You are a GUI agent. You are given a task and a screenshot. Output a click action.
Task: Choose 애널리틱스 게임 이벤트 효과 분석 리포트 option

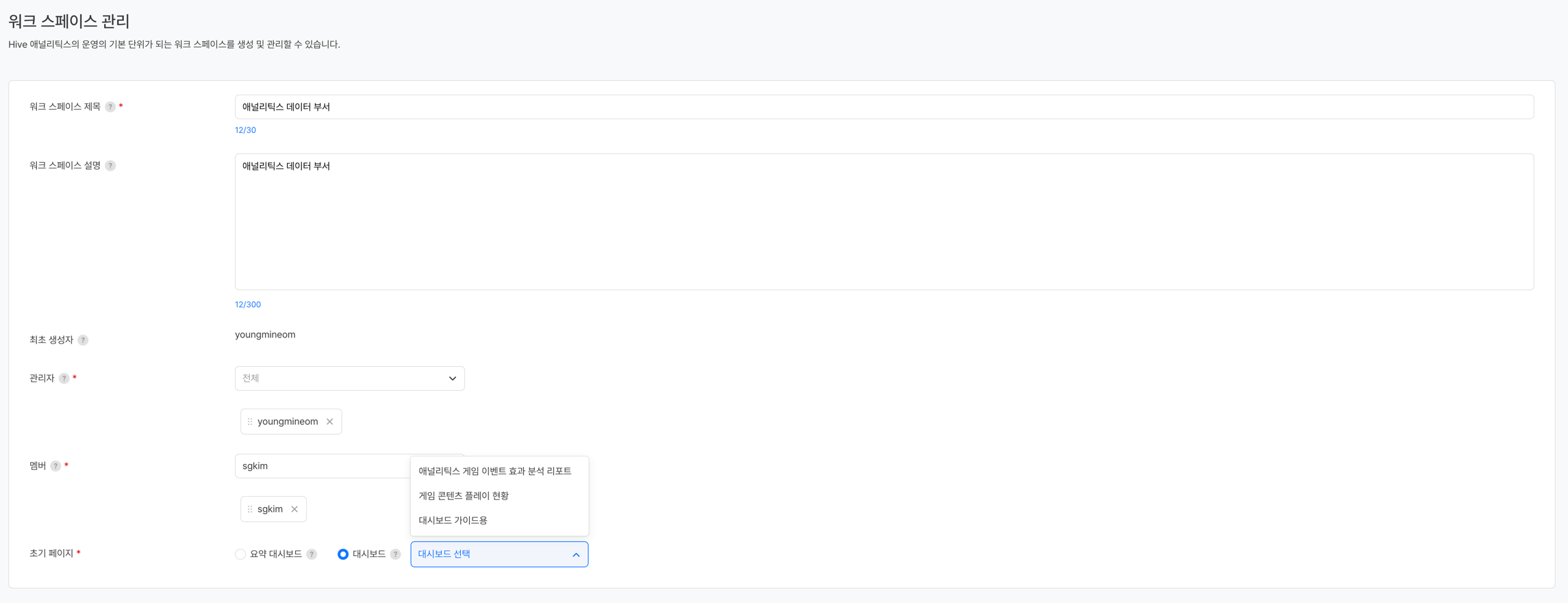point(495,471)
